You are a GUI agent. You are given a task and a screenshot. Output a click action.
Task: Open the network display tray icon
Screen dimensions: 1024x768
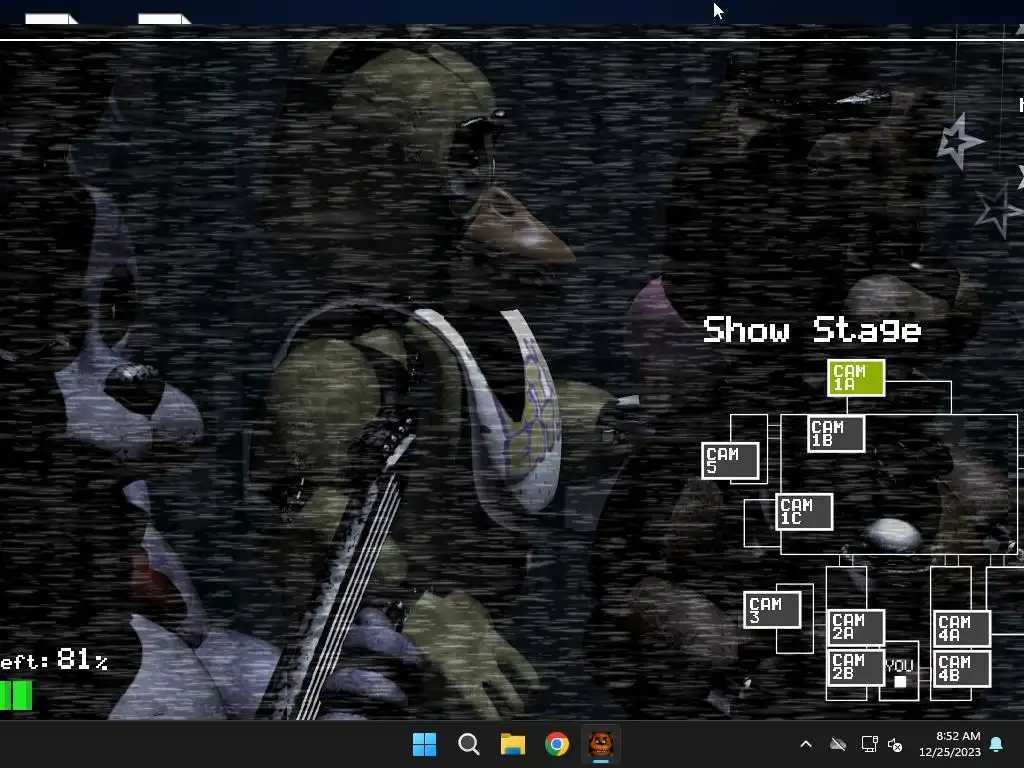click(869, 744)
